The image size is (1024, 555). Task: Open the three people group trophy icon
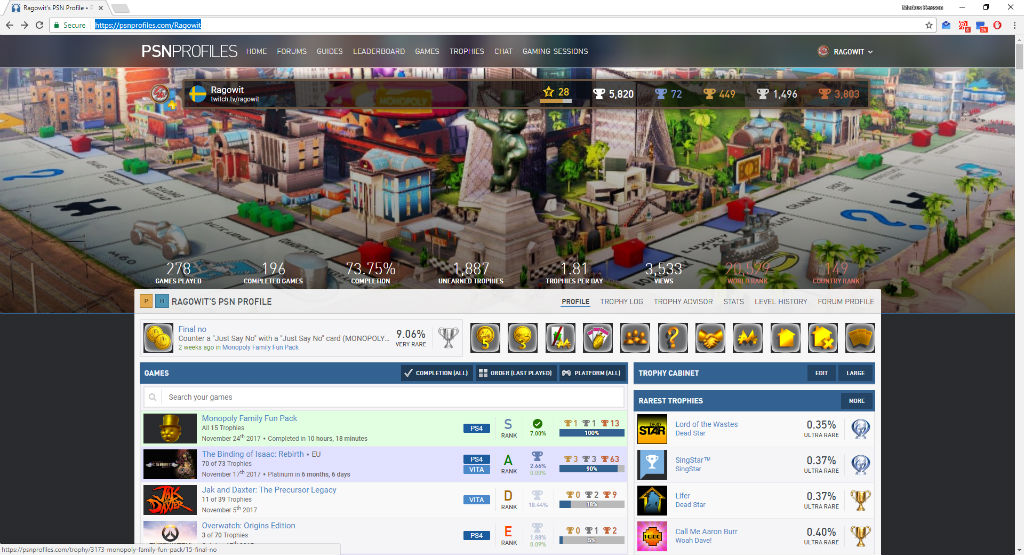(635, 338)
